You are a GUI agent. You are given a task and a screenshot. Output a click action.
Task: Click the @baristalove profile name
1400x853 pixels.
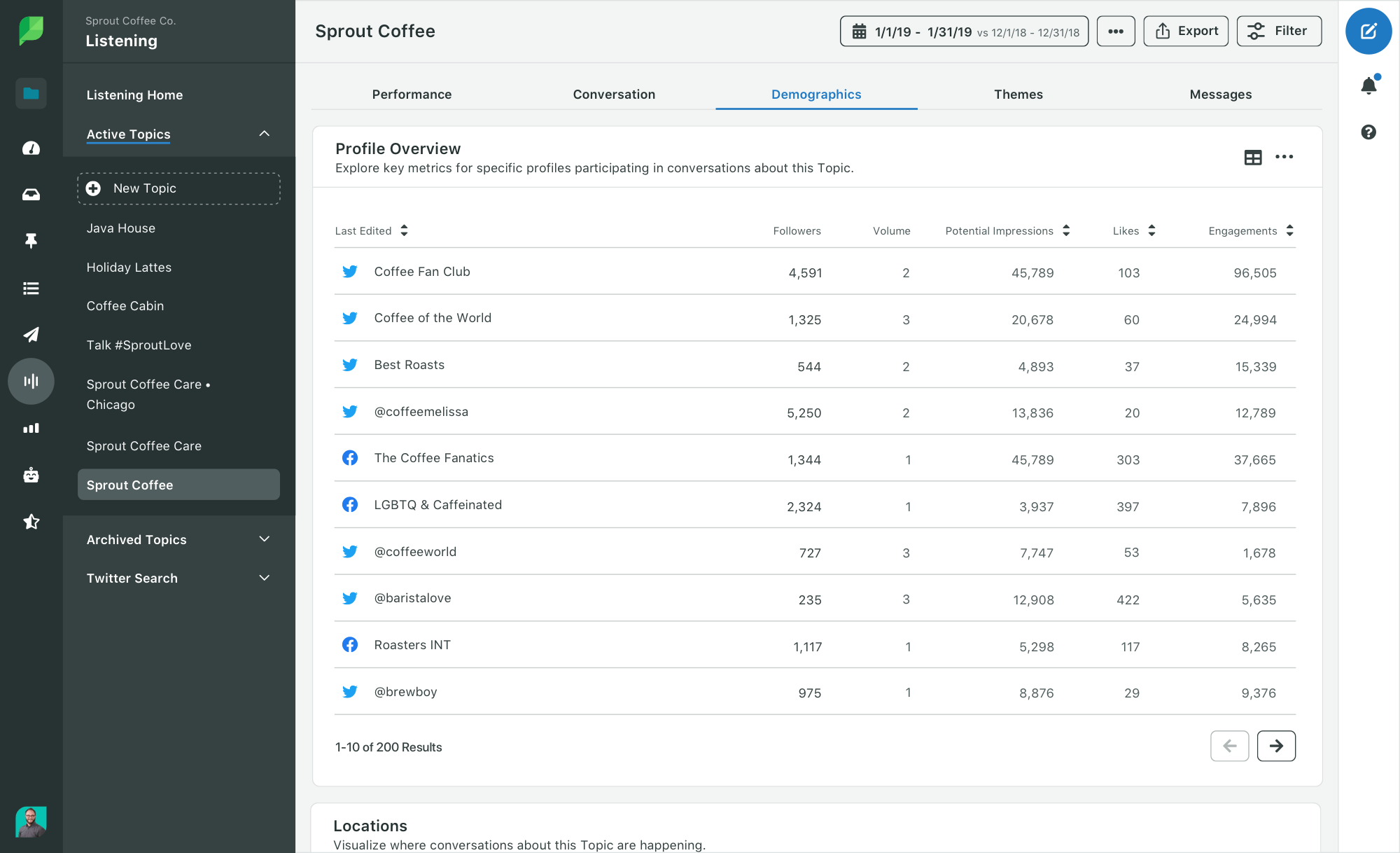coord(412,598)
